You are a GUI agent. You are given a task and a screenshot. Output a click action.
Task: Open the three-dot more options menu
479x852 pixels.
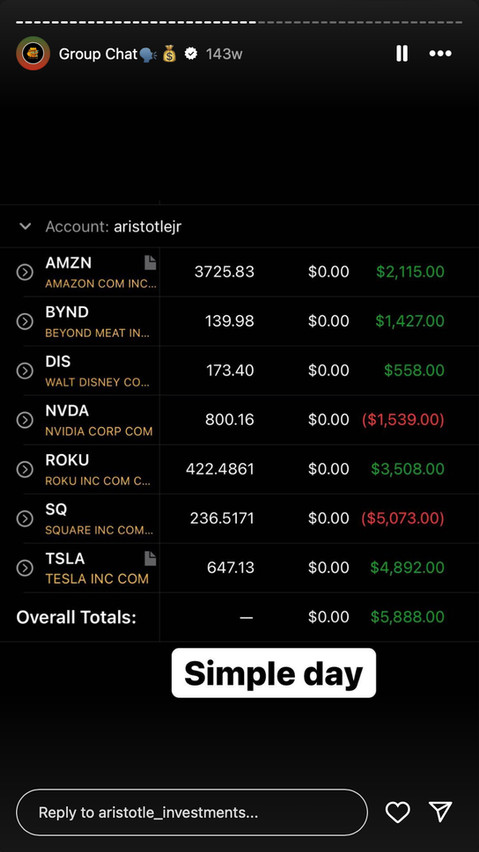440,53
